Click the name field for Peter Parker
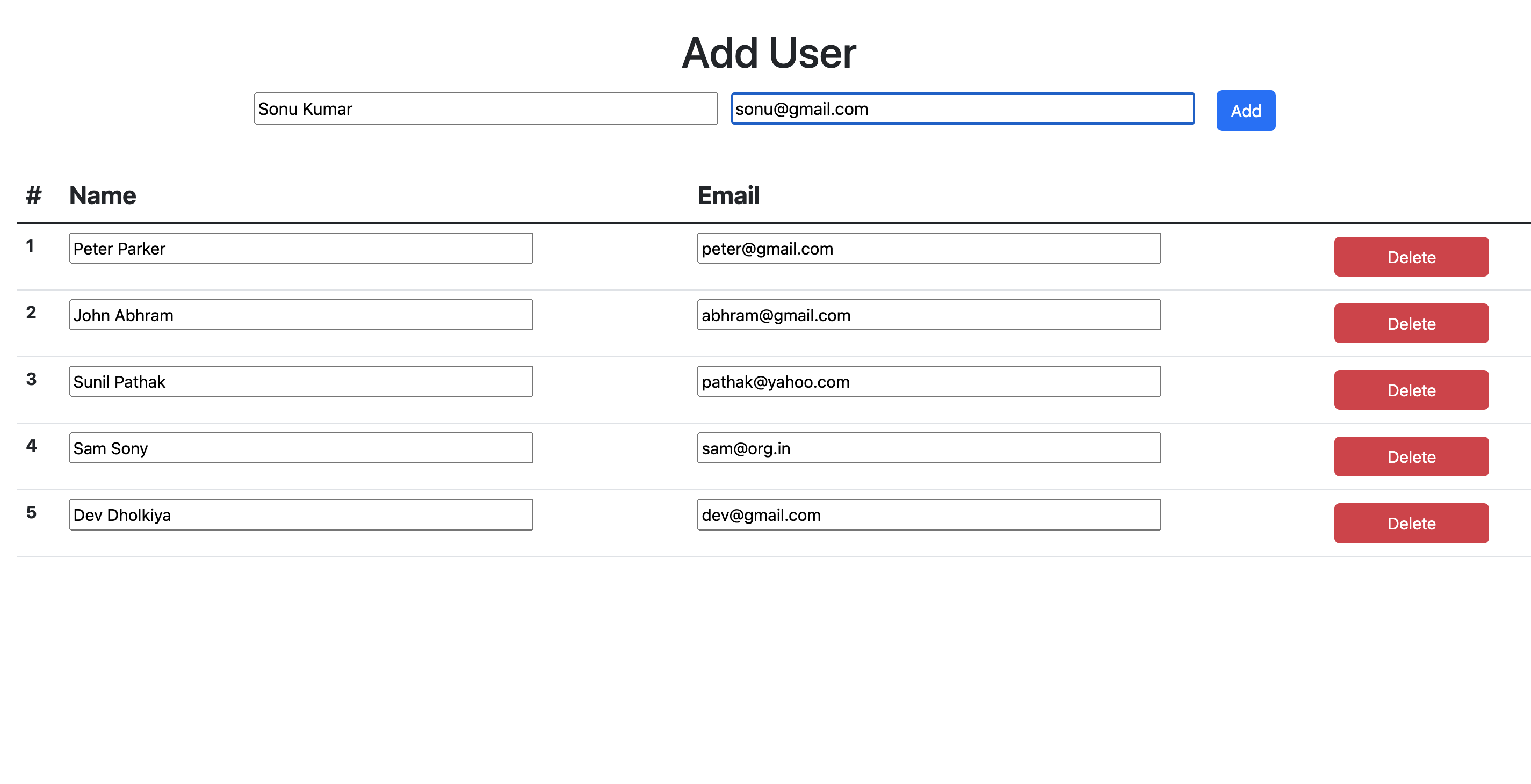Viewport: 1531px width, 784px height. (300, 248)
